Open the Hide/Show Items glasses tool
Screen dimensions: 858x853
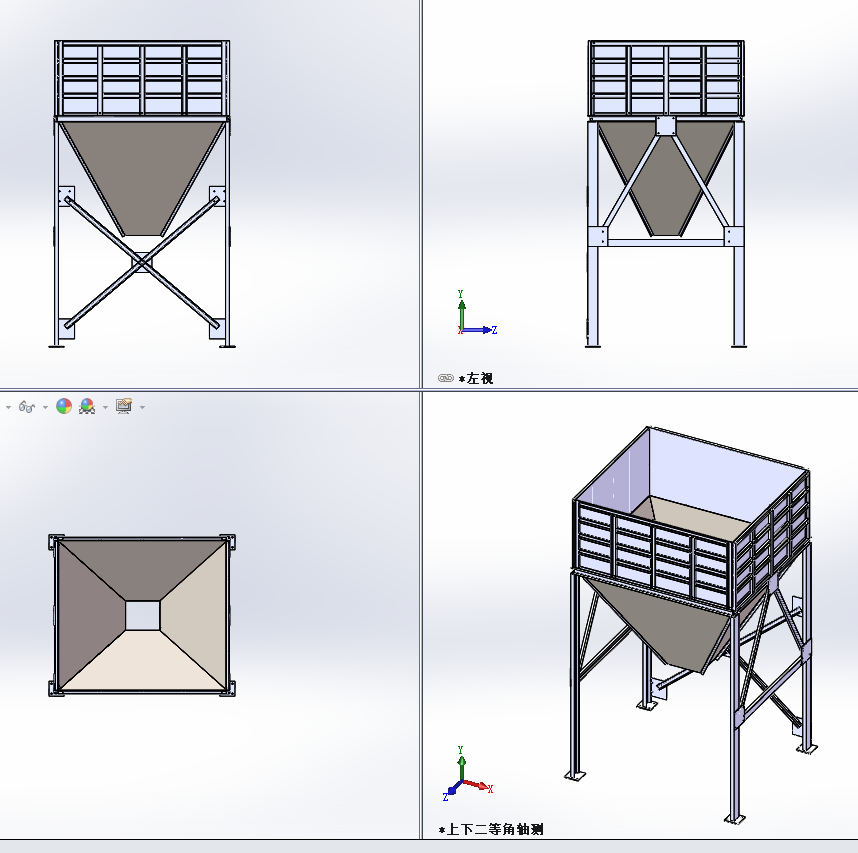pyautogui.click(x=26, y=407)
